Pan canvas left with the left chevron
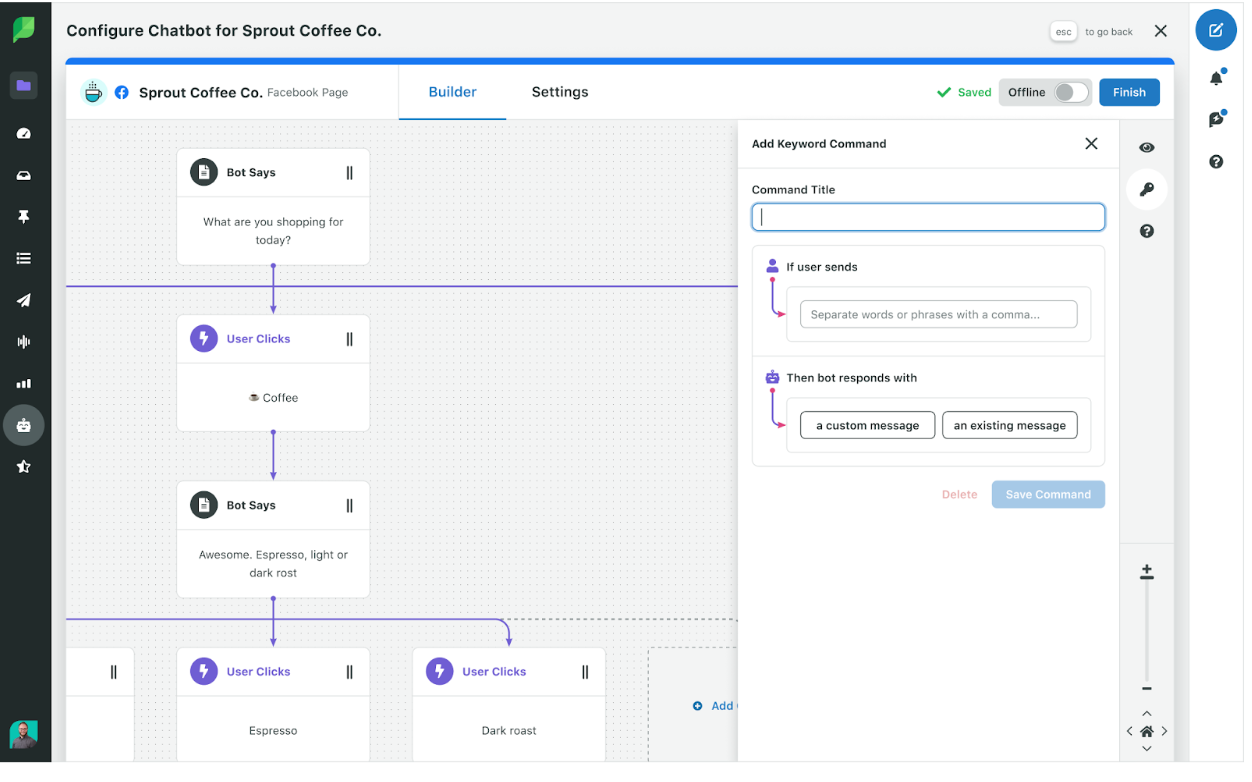The width and height of the screenshot is (1252, 782). click(1130, 731)
